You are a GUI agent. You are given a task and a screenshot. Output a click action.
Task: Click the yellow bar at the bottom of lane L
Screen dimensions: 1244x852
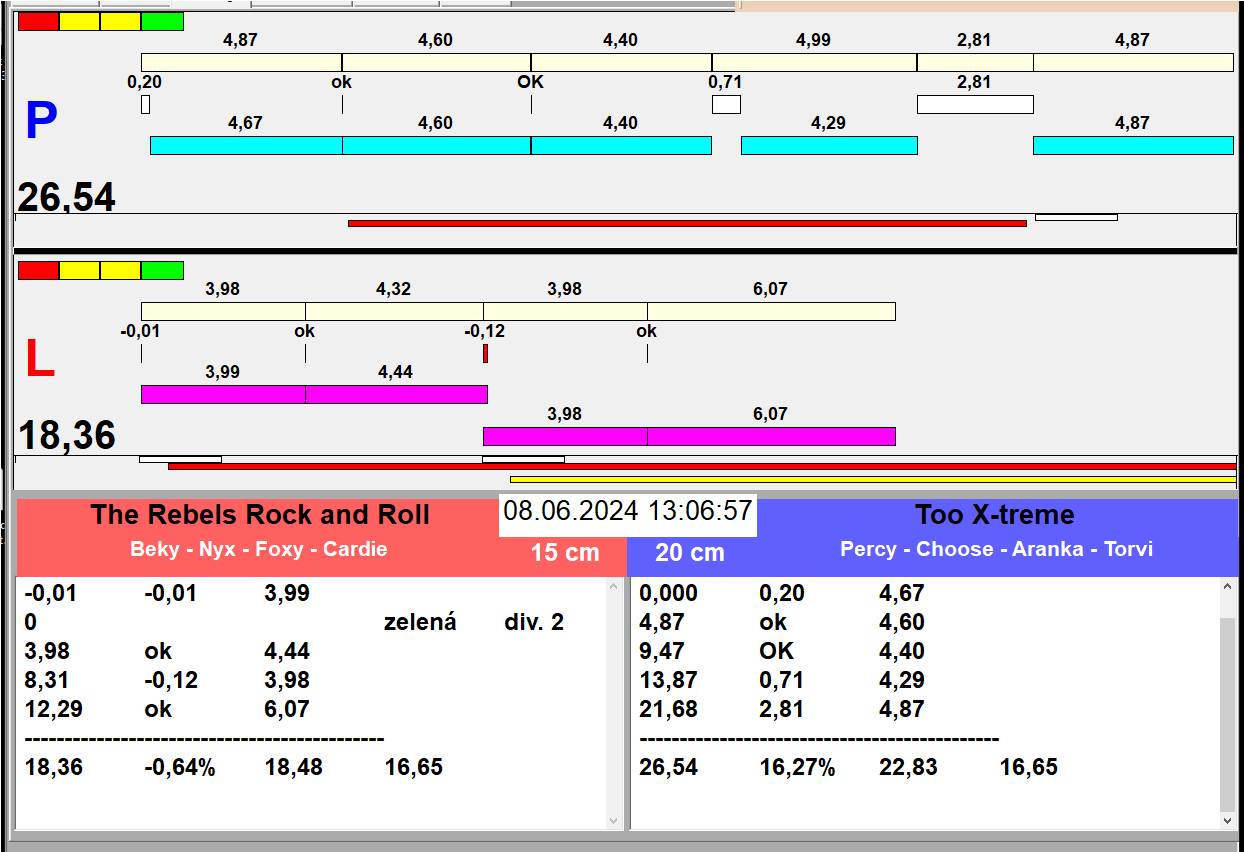pos(873,479)
